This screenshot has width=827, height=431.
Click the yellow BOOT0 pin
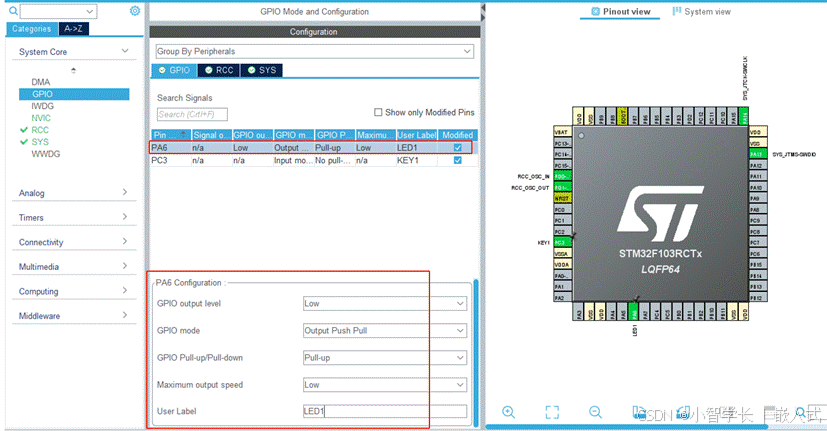click(622, 116)
